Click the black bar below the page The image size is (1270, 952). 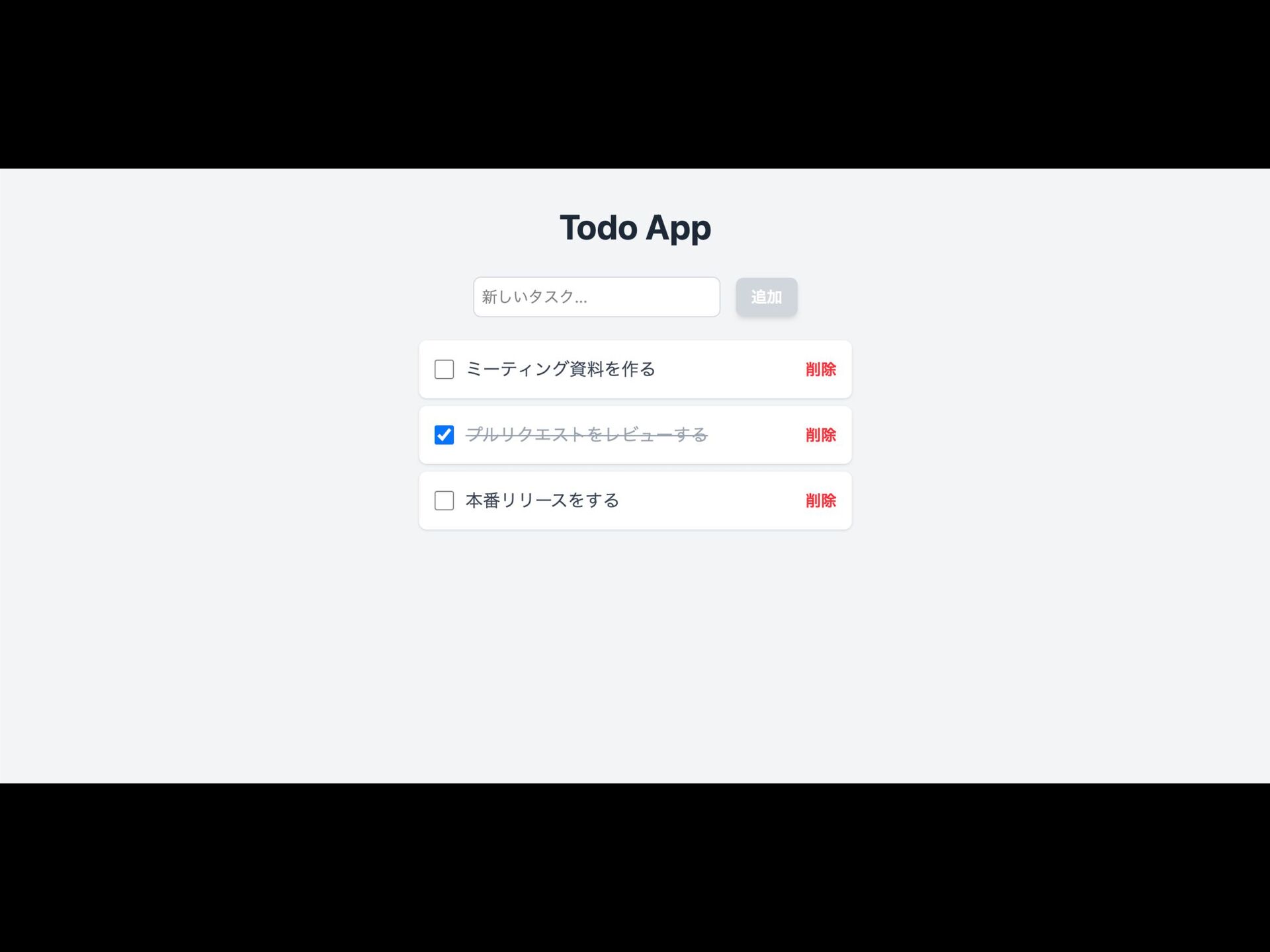(635, 867)
